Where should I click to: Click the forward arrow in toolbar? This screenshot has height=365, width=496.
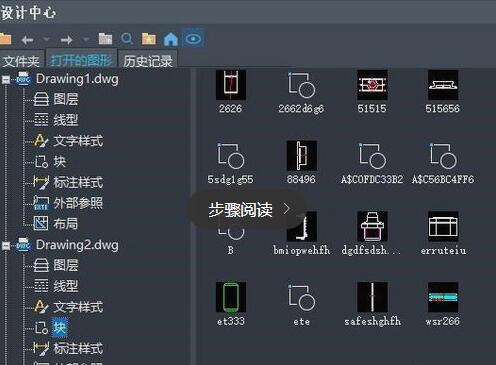[x=66, y=40]
